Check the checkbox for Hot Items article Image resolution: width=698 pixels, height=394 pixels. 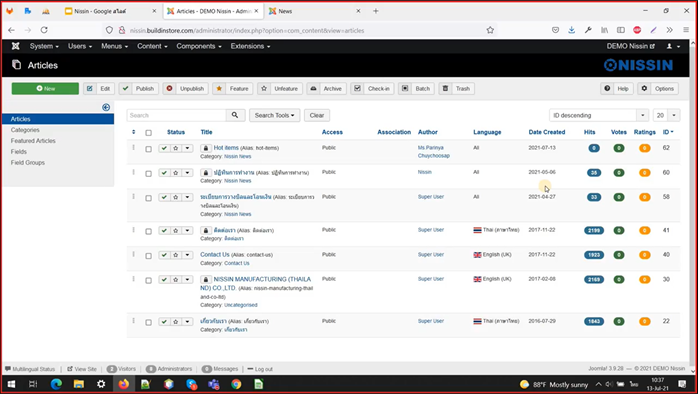tap(149, 149)
